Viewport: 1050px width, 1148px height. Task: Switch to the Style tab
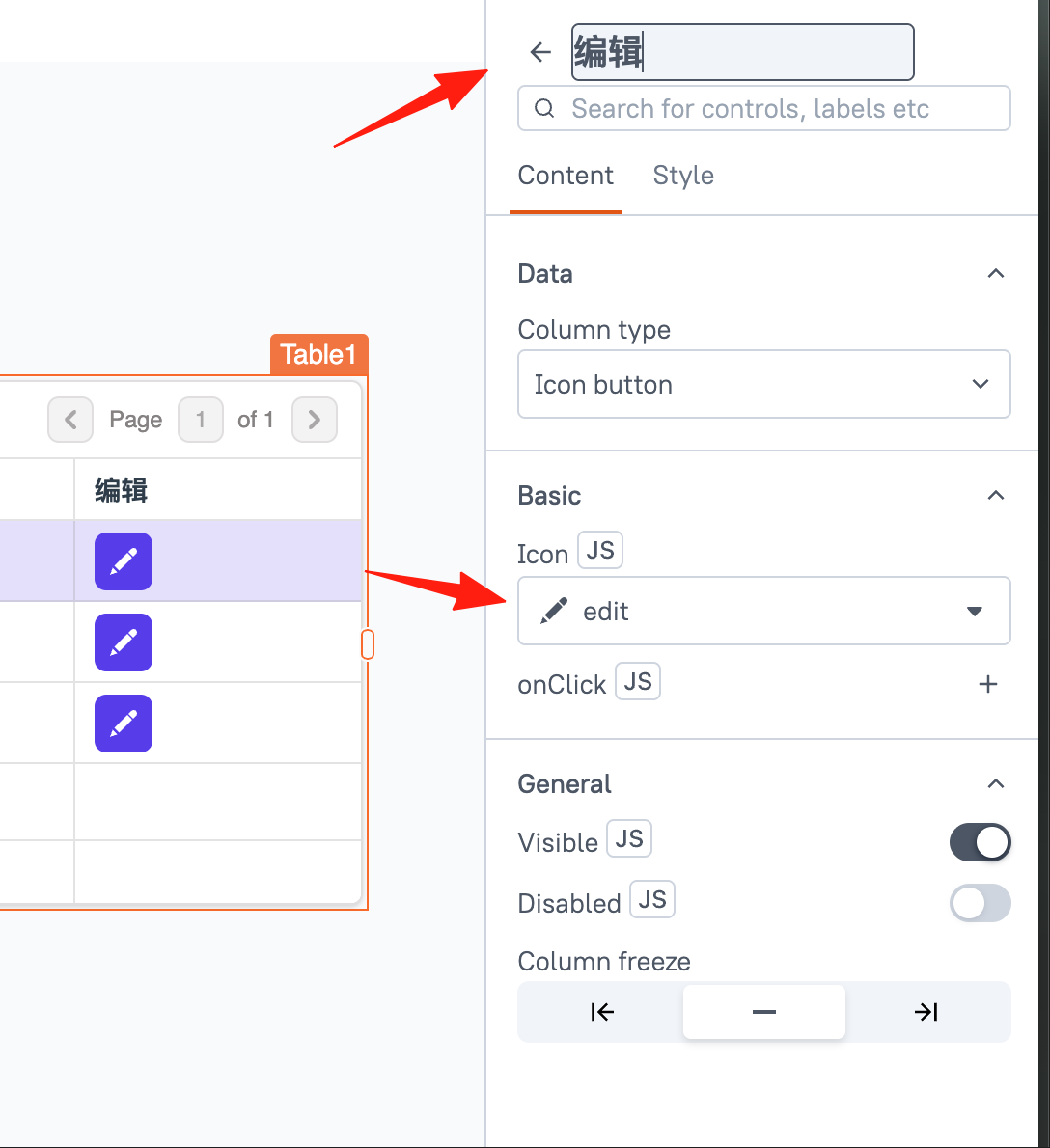[x=683, y=176]
